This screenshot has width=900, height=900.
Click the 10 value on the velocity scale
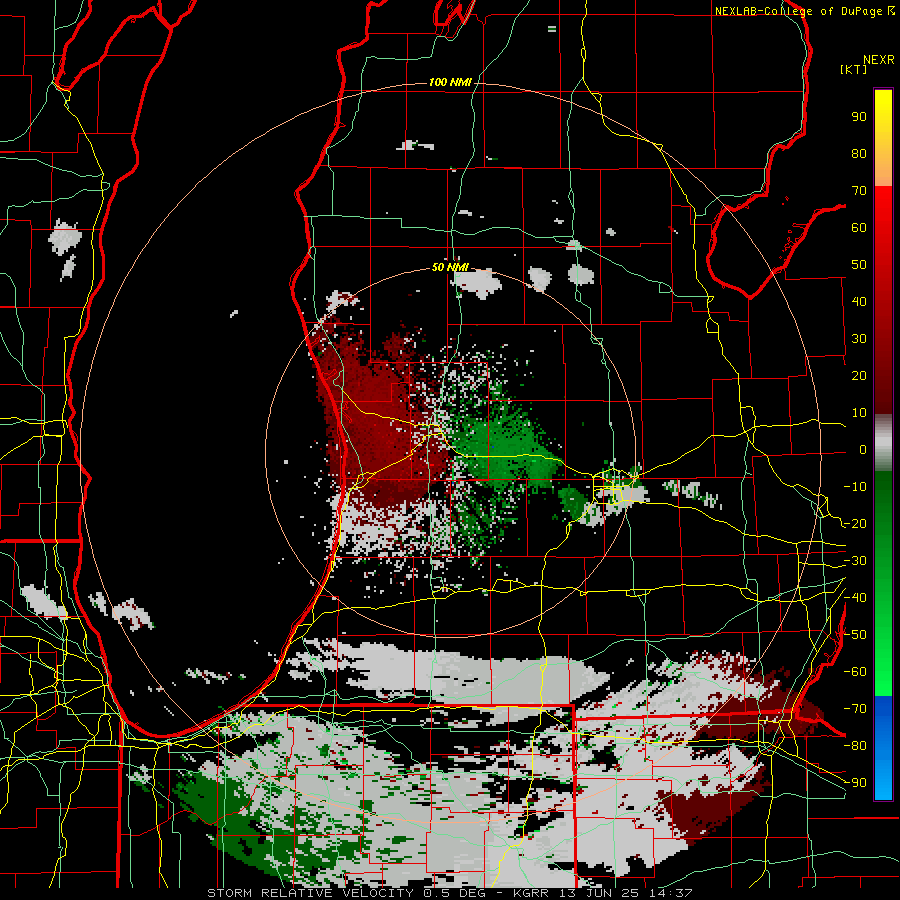click(x=859, y=413)
